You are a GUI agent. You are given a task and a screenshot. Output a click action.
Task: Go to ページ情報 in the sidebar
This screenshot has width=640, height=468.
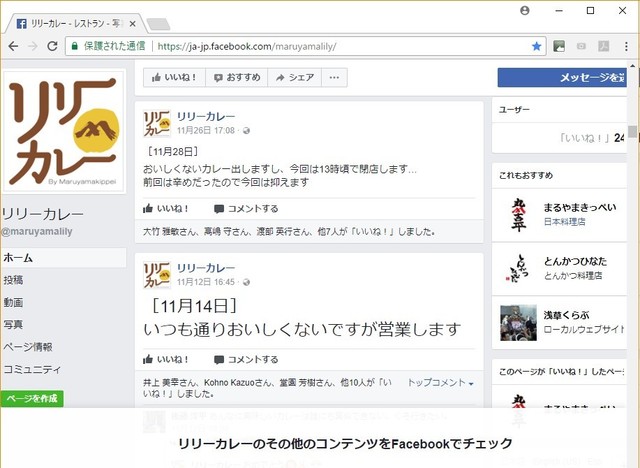click(x=27, y=347)
